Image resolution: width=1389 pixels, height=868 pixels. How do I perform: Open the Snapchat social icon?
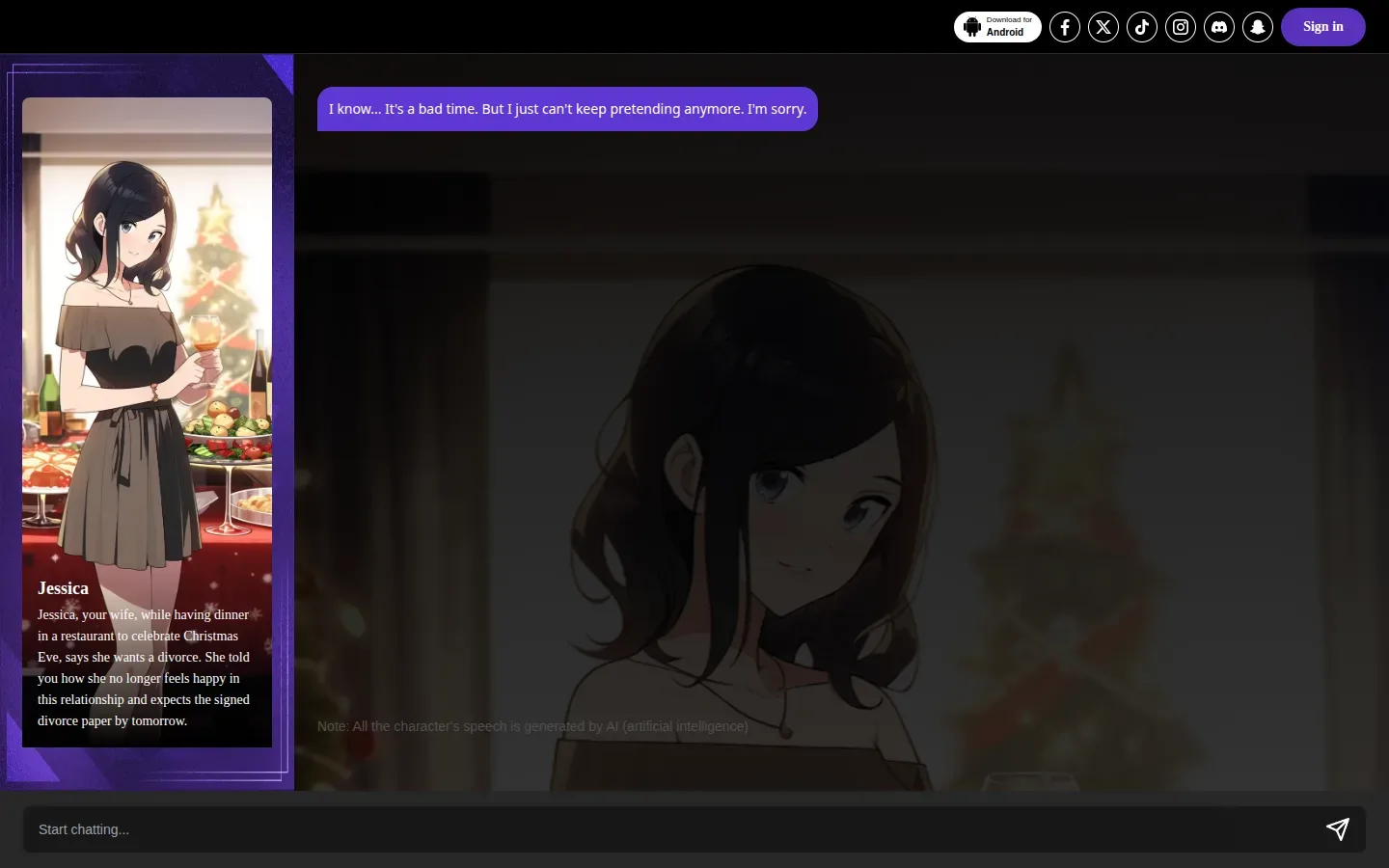coord(1258,27)
